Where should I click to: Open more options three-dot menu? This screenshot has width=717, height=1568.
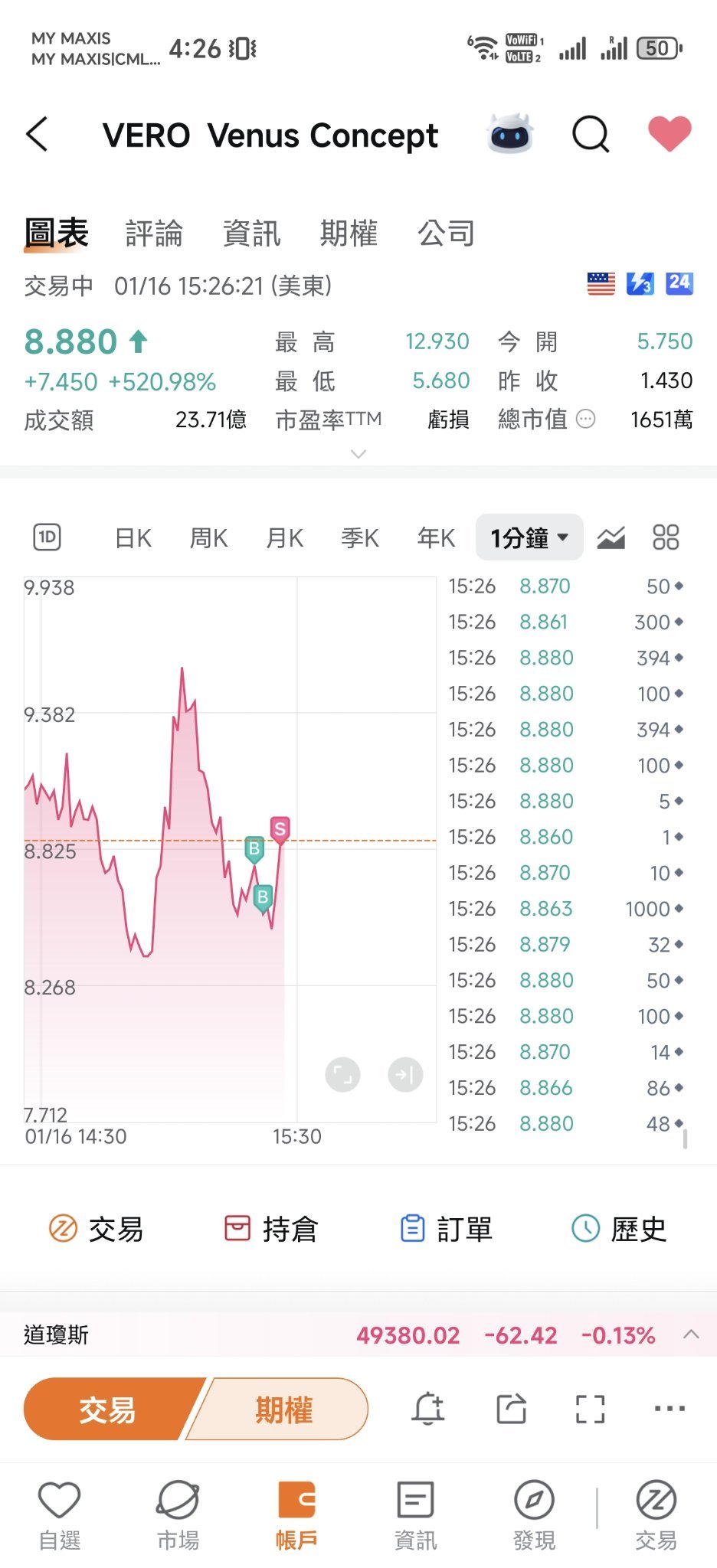point(670,1408)
